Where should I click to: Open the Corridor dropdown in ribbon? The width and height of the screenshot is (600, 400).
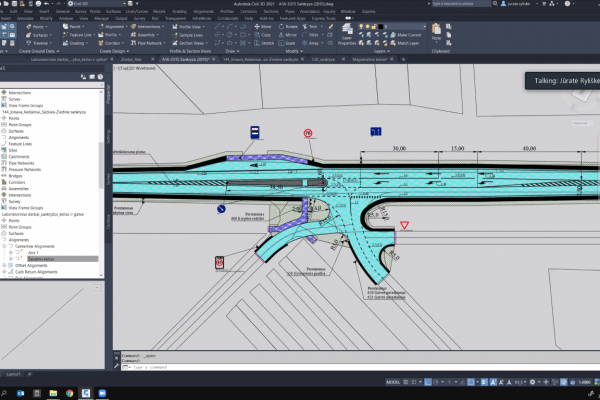pos(111,43)
